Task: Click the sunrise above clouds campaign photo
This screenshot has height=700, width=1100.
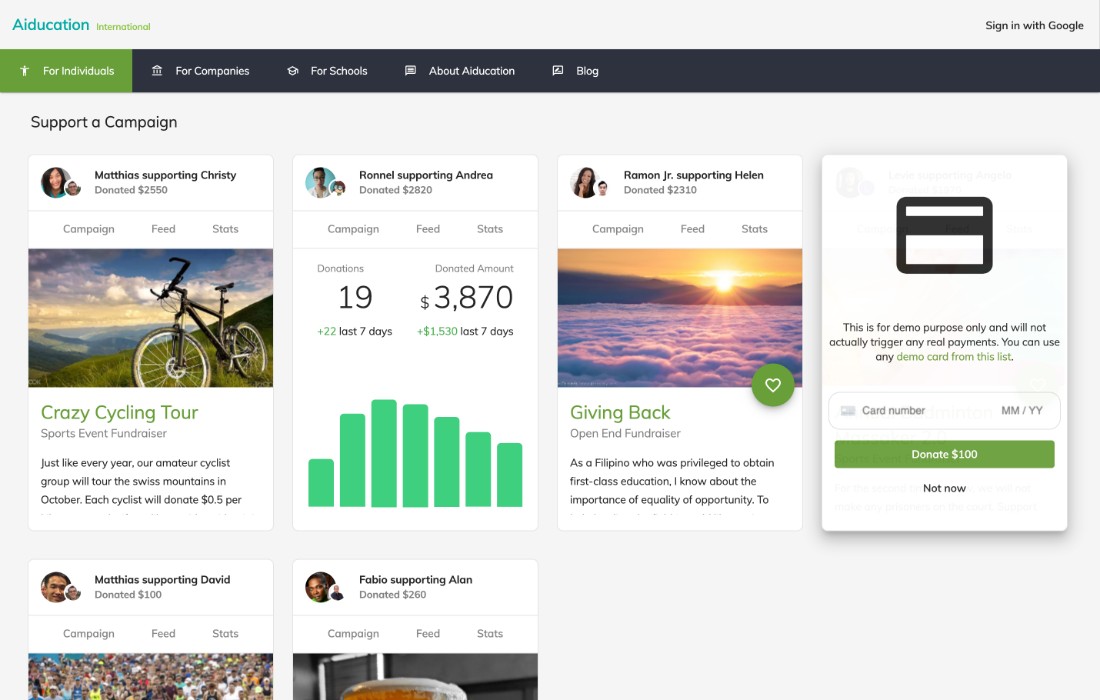Action: tap(680, 318)
